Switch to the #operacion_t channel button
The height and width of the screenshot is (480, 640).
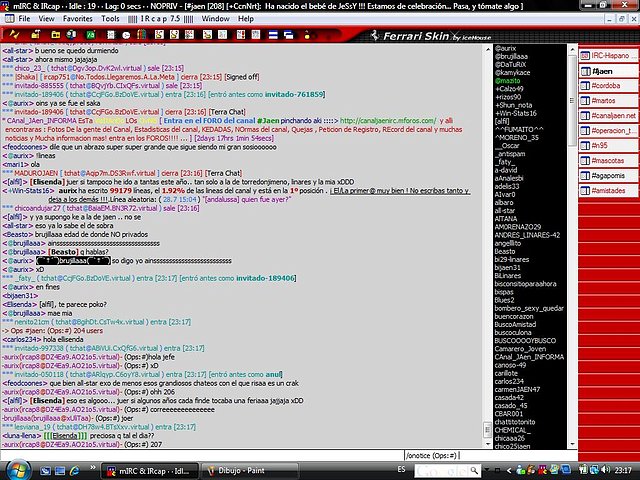(x=608, y=131)
